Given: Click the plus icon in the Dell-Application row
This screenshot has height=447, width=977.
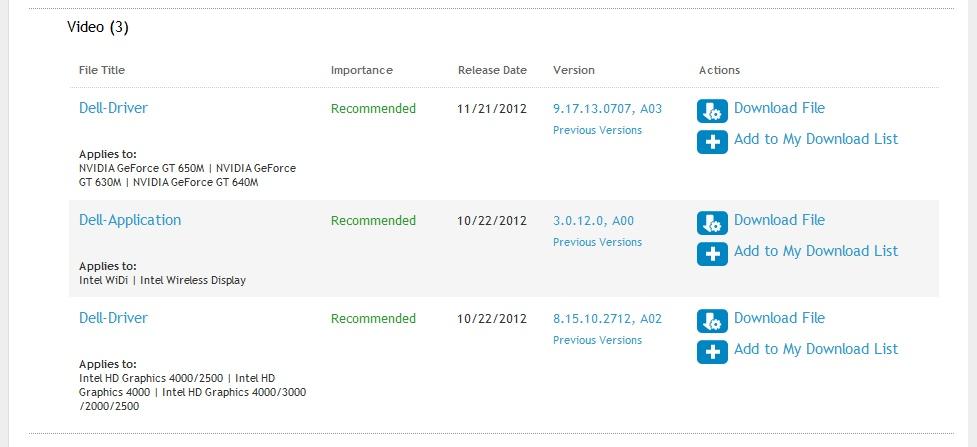Looking at the screenshot, I should click(712, 254).
